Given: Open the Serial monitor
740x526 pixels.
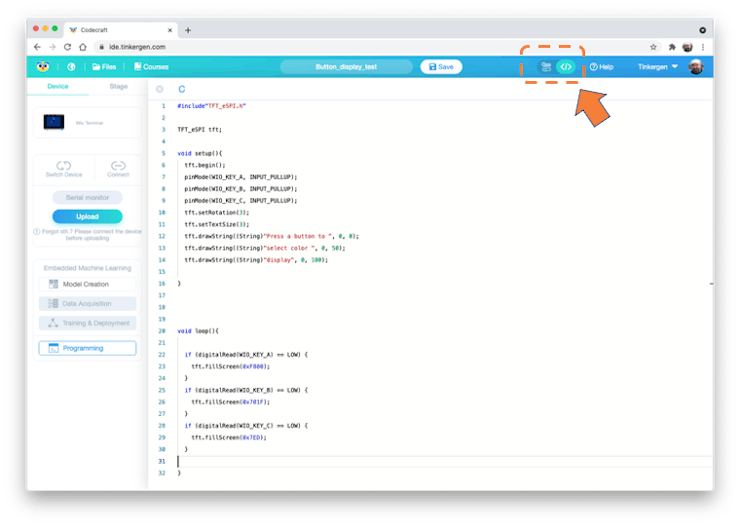Looking at the screenshot, I should tap(87, 198).
